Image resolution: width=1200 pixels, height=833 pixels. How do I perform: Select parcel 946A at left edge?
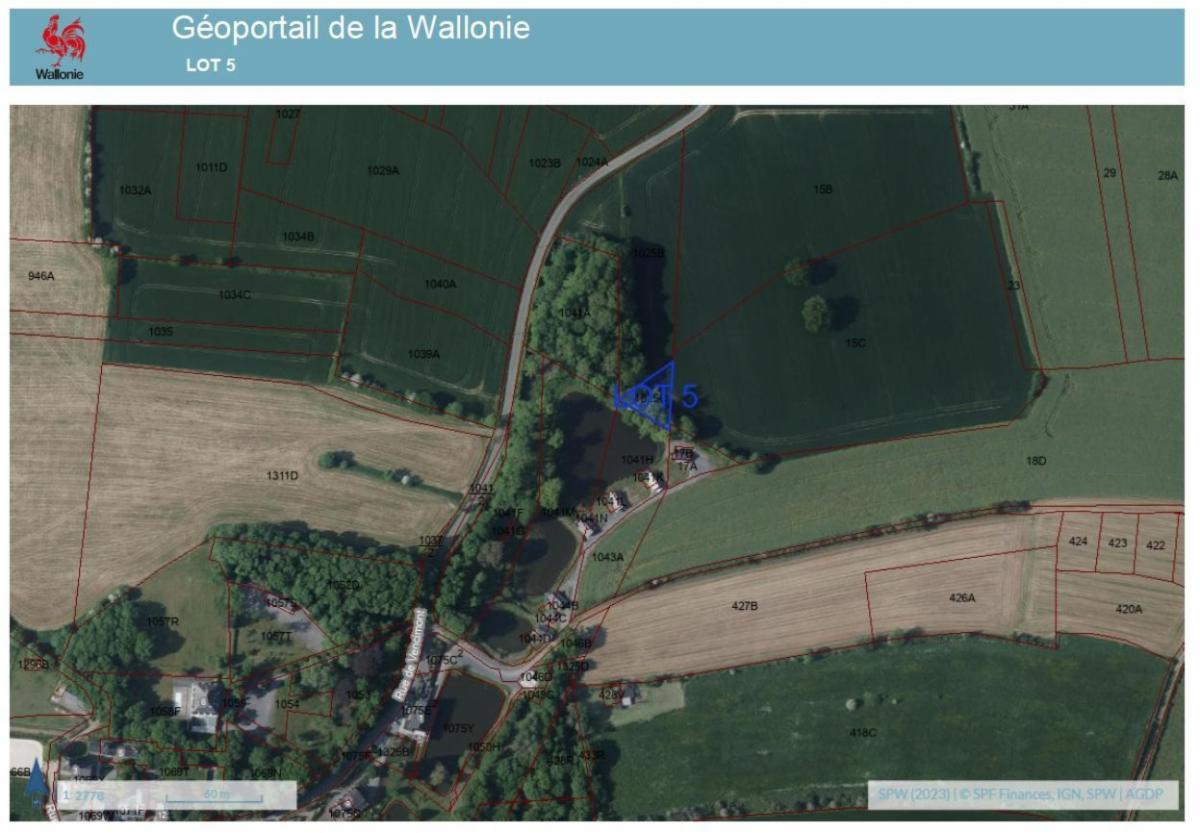point(41,275)
